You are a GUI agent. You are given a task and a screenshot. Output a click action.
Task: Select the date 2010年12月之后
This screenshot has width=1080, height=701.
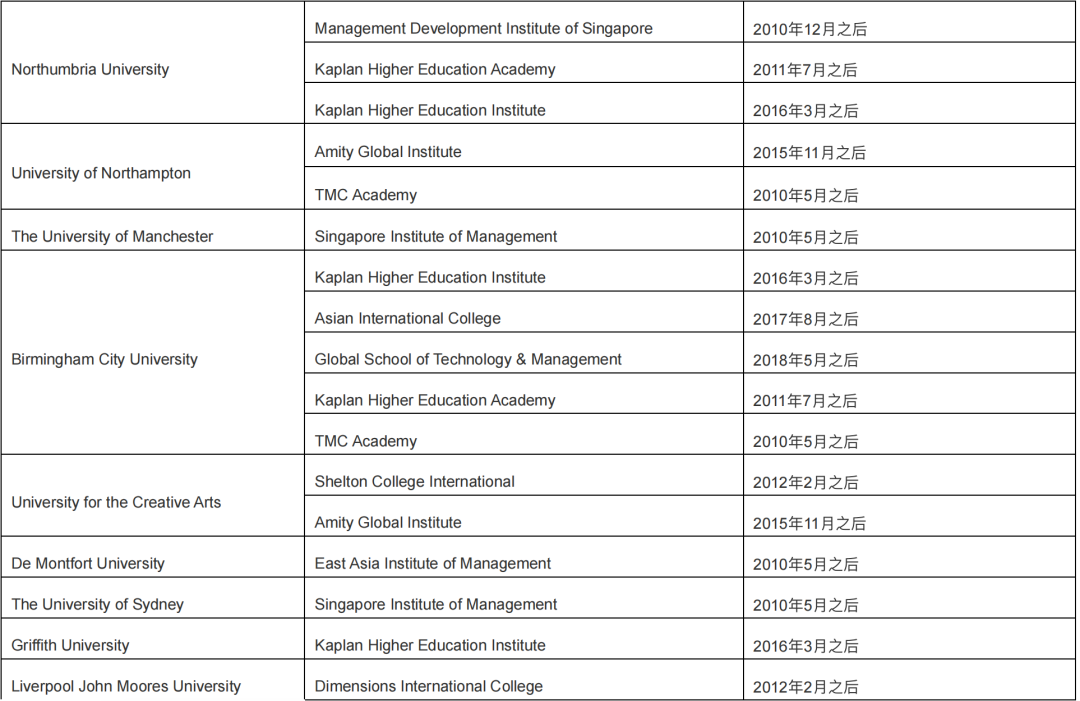click(x=810, y=30)
